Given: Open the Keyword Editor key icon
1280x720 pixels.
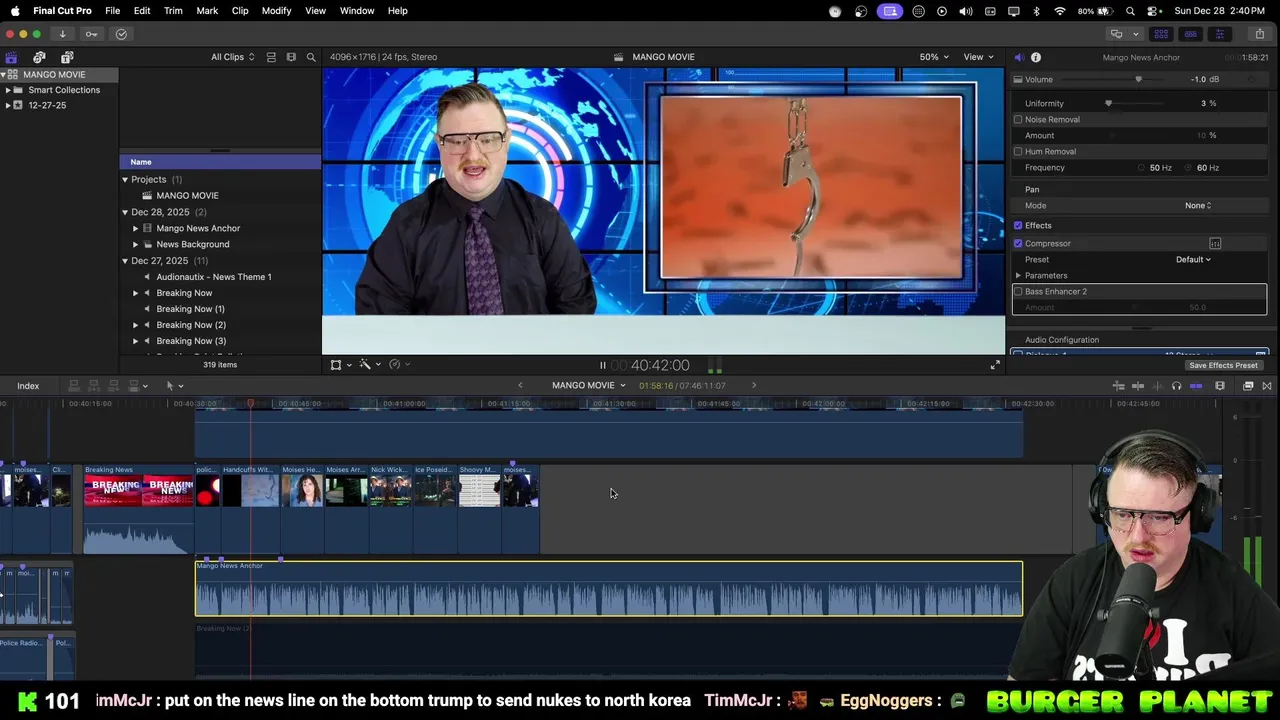Looking at the screenshot, I should pyautogui.click(x=91, y=34).
